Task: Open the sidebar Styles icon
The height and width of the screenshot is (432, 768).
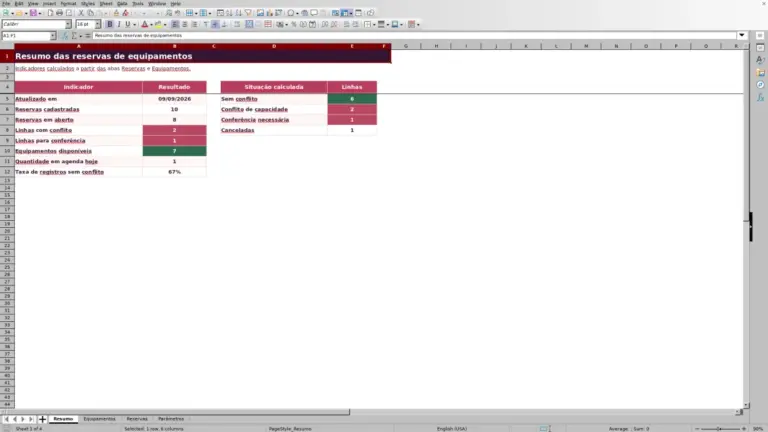Action: (760, 60)
